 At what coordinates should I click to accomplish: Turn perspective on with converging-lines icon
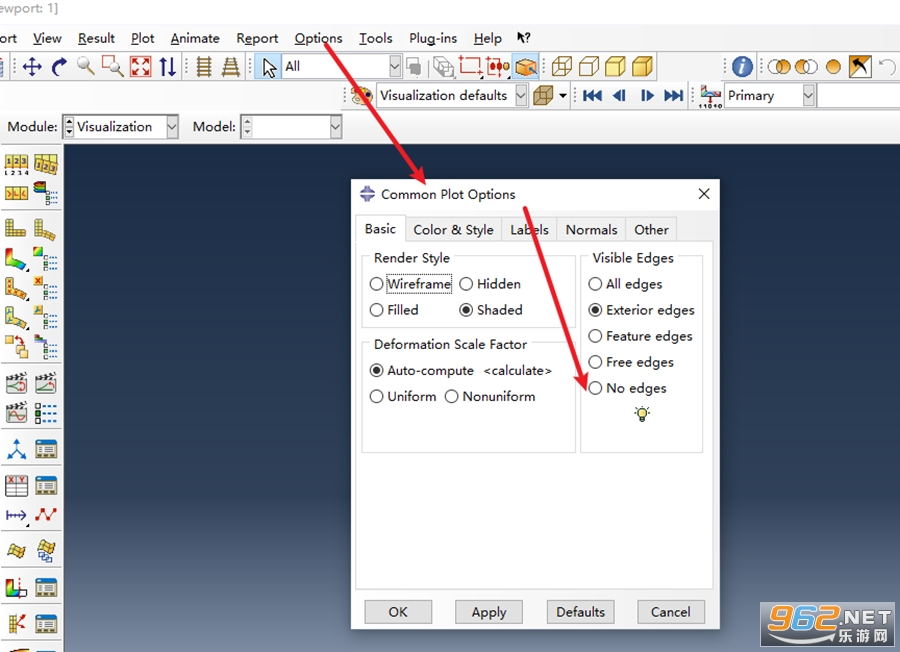coord(231,67)
